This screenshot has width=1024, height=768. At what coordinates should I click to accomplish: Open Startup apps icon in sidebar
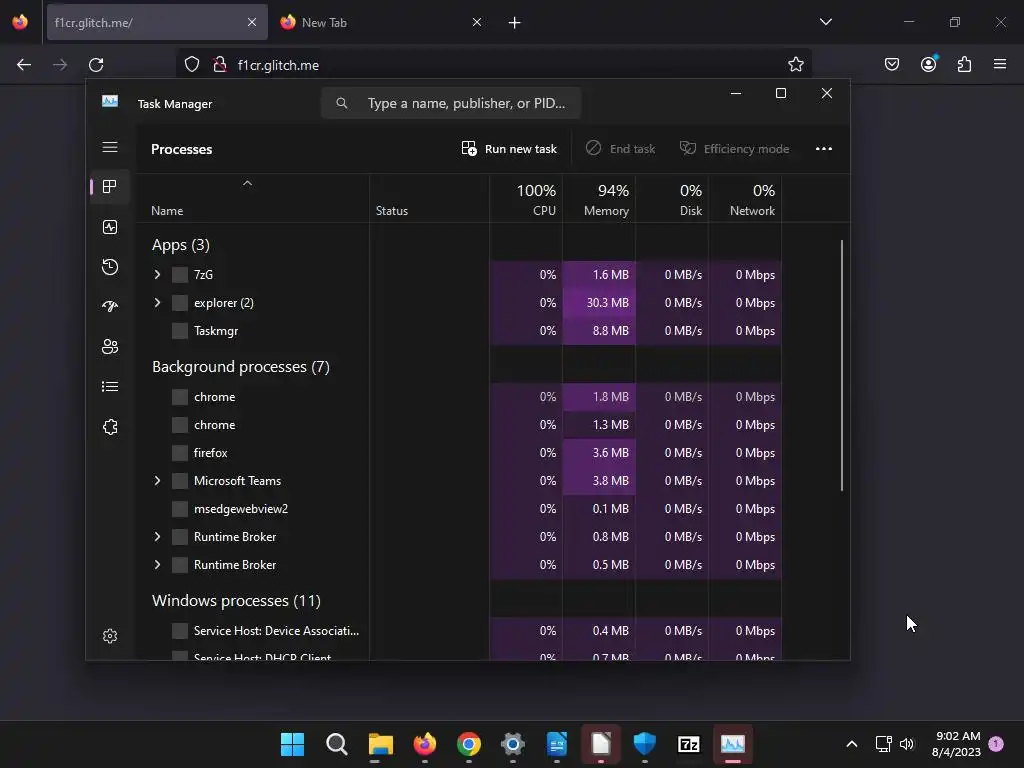[110, 306]
